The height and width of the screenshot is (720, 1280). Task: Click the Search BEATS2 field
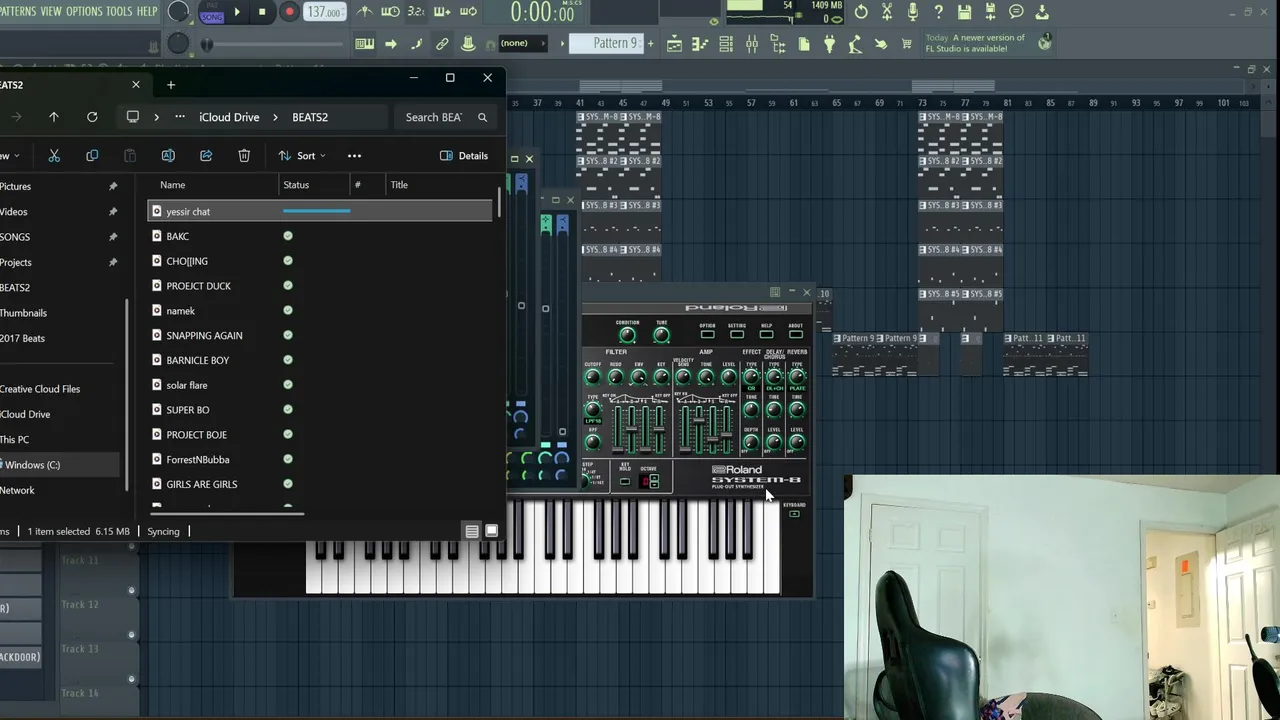pyautogui.click(x=446, y=117)
